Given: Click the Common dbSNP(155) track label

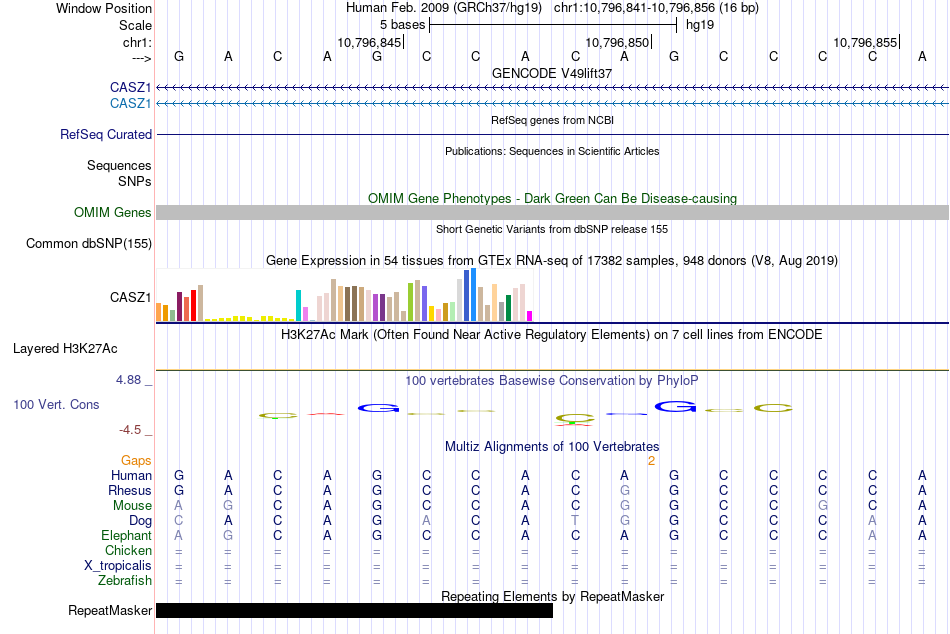Looking at the screenshot, I should pos(89,244).
